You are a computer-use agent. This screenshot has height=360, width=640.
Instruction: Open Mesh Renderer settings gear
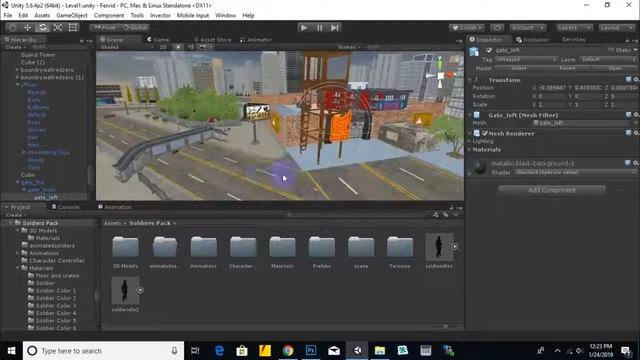coord(636,133)
